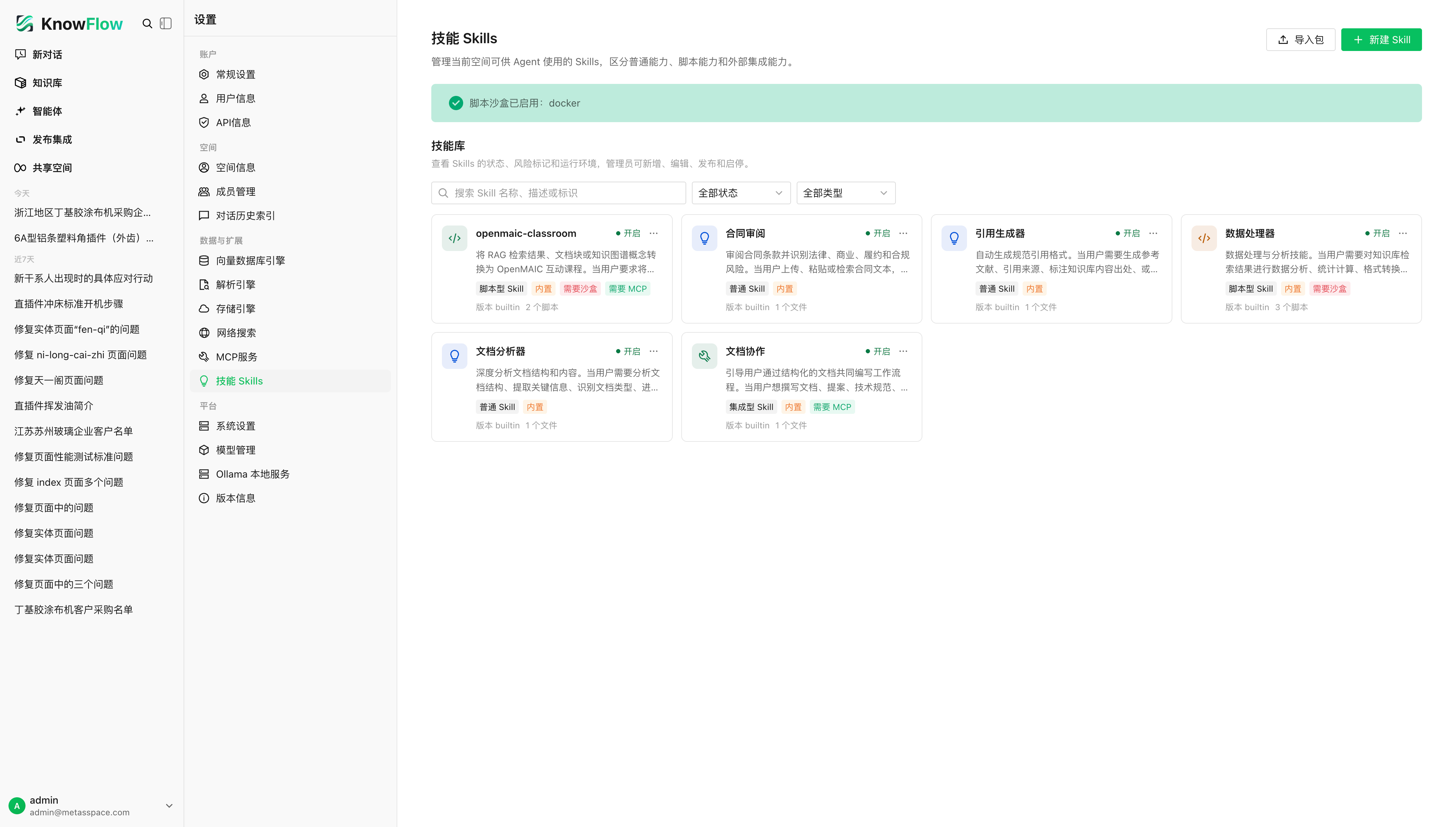The height and width of the screenshot is (827, 1456).
Task: Click the lightbulb icon of 合同审阅
Action: coord(704,238)
